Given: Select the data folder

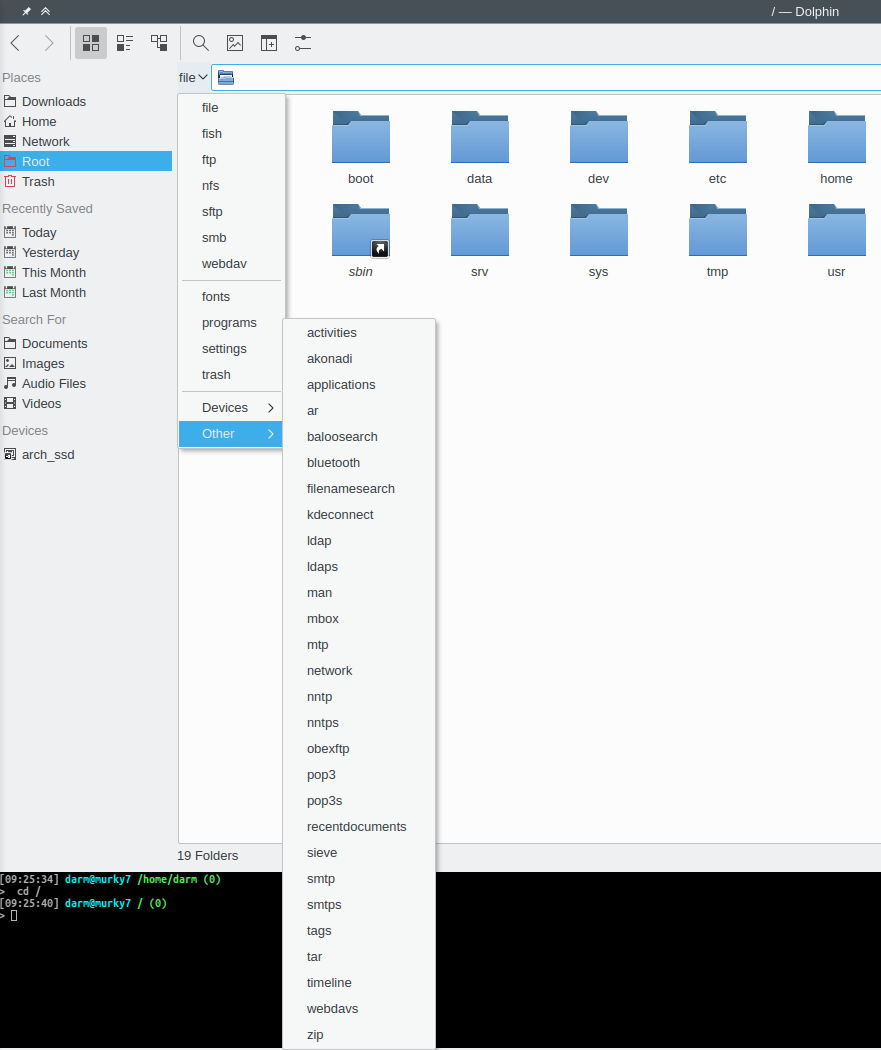Looking at the screenshot, I should pyautogui.click(x=479, y=147).
